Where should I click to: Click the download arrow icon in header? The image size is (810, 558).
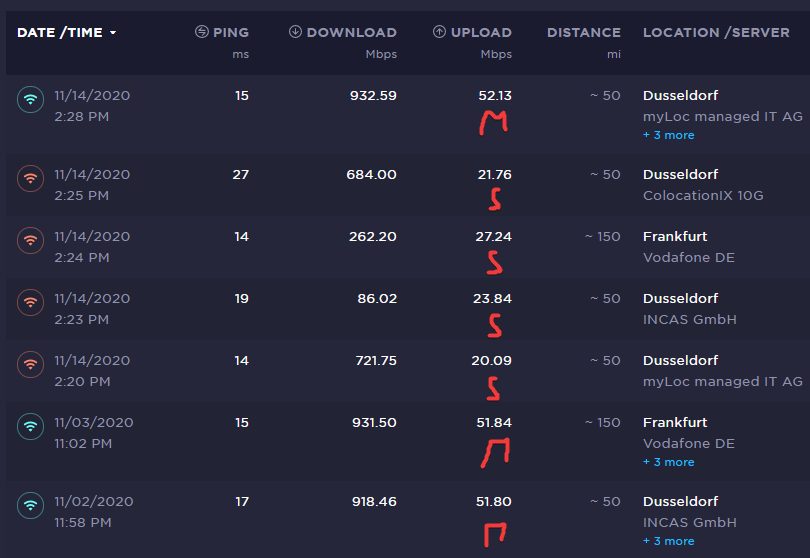[x=295, y=32]
